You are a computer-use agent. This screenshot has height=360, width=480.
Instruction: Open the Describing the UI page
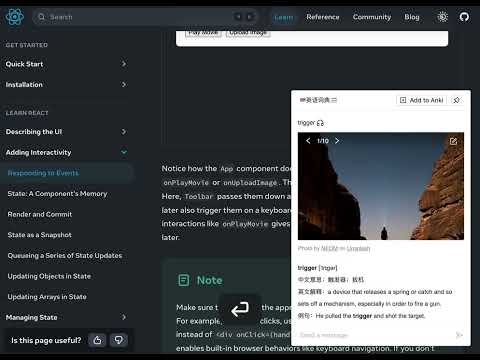pyautogui.click(x=34, y=132)
